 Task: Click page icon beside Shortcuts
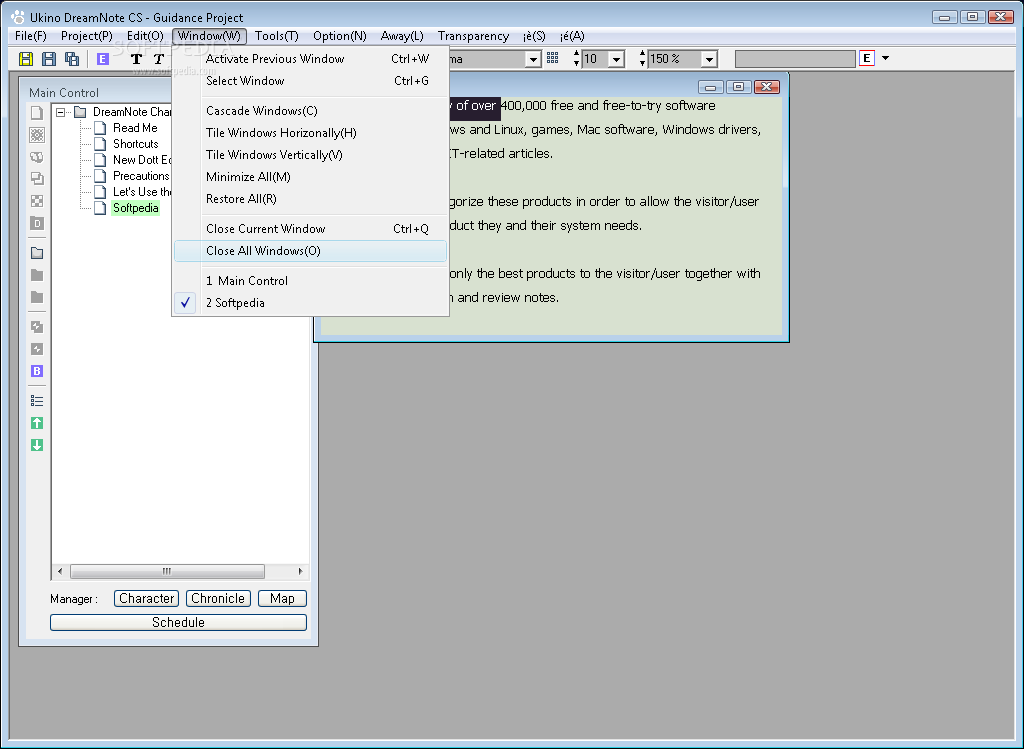pyautogui.click(x=100, y=144)
